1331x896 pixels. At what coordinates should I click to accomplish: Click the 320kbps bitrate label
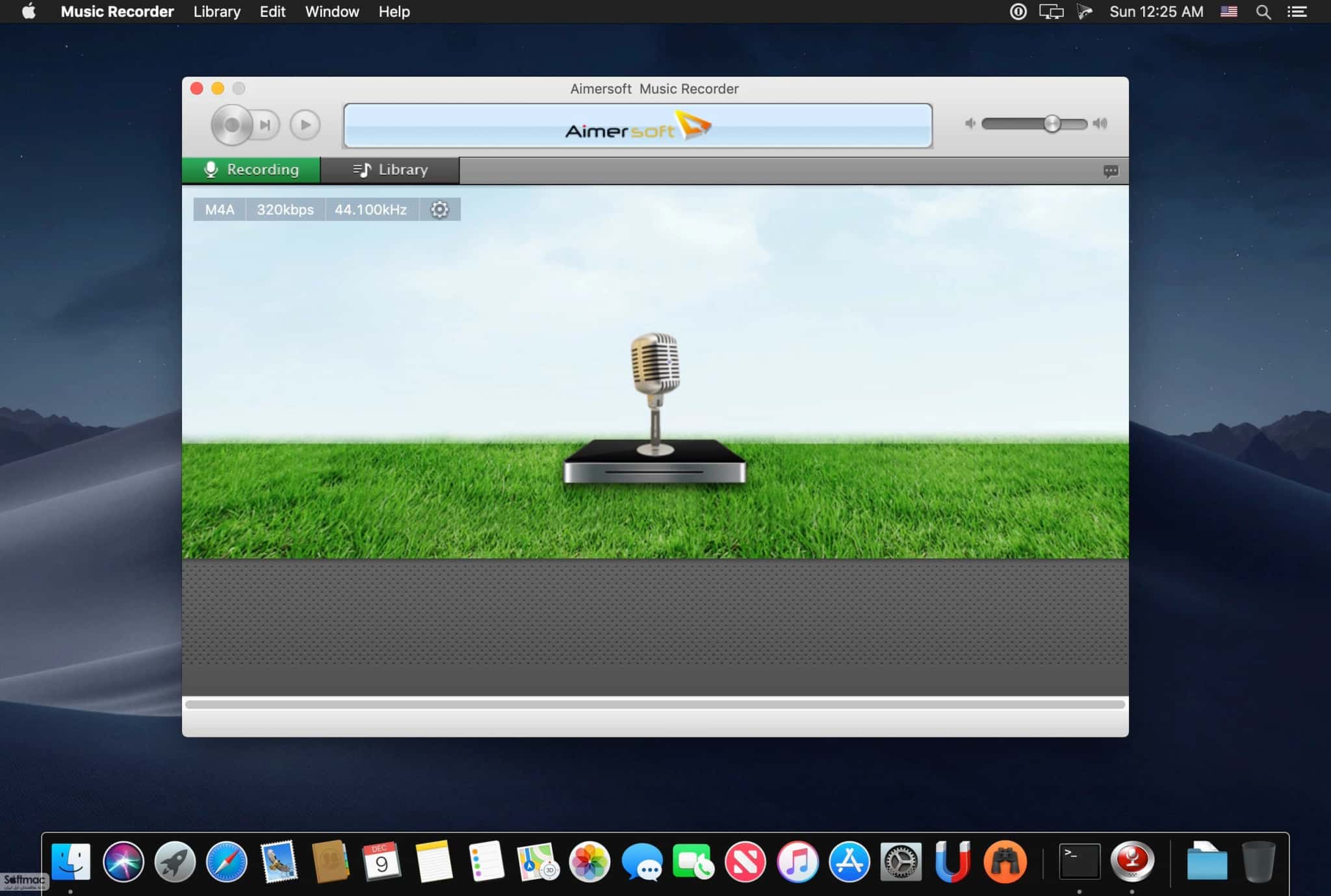pyautogui.click(x=285, y=209)
